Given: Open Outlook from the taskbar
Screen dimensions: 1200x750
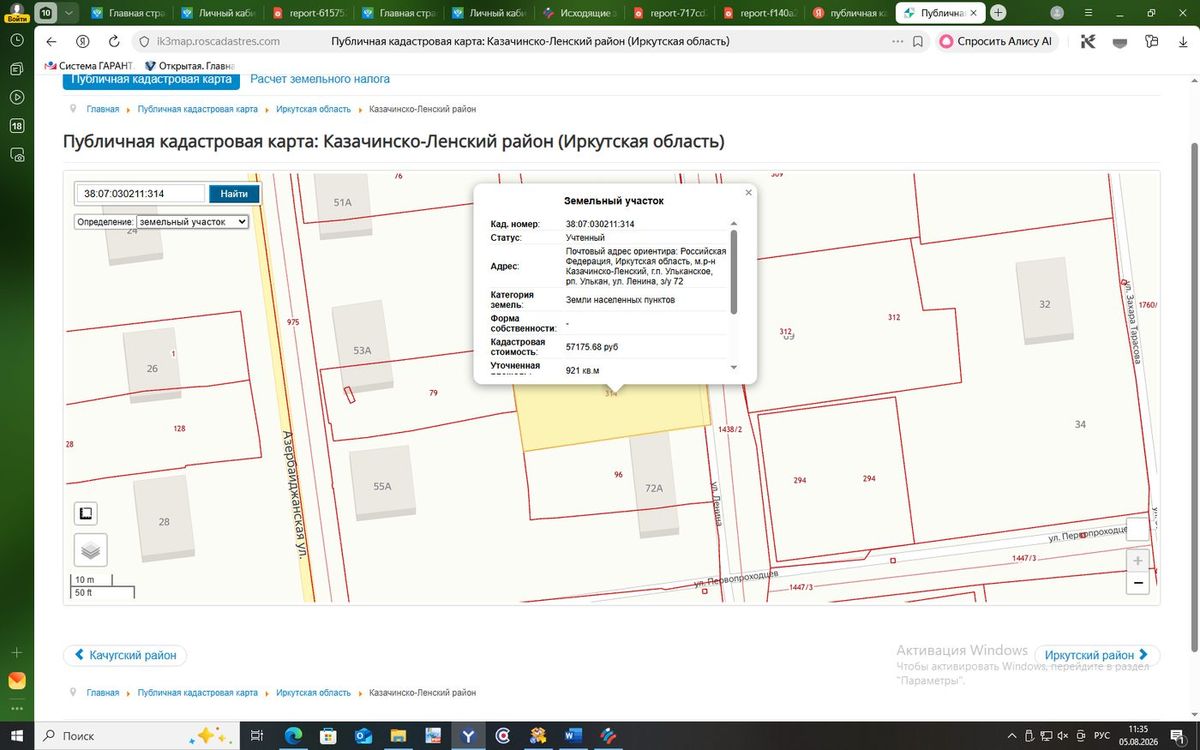Looking at the screenshot, I should [x=363, y=735].
